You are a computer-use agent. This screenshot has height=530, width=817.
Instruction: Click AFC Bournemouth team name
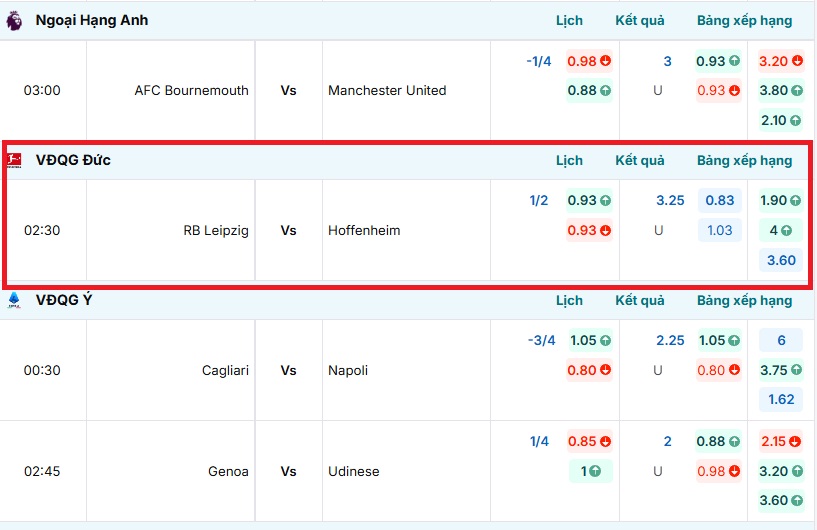[x=191, y=90]
